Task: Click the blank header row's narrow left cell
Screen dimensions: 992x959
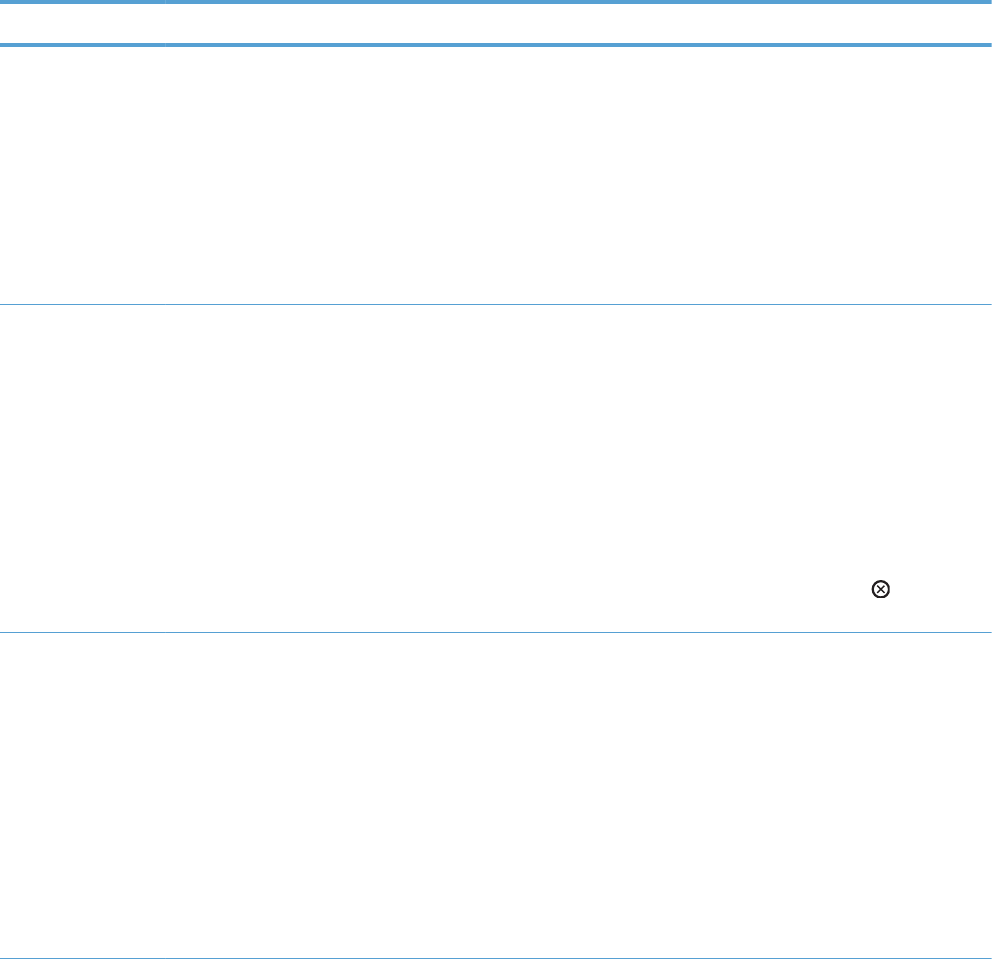Action: click(82, 24)
